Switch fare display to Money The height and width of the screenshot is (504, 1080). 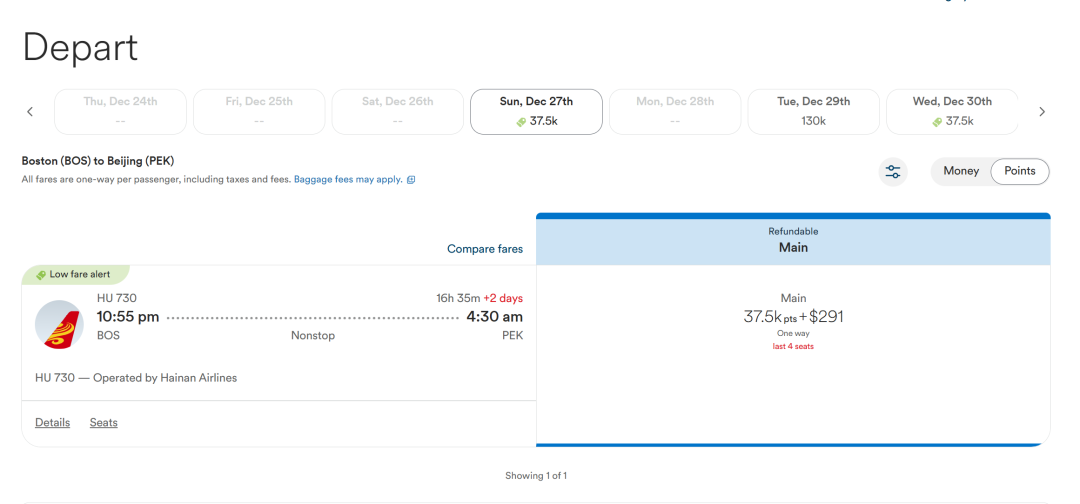pos(961,171)
